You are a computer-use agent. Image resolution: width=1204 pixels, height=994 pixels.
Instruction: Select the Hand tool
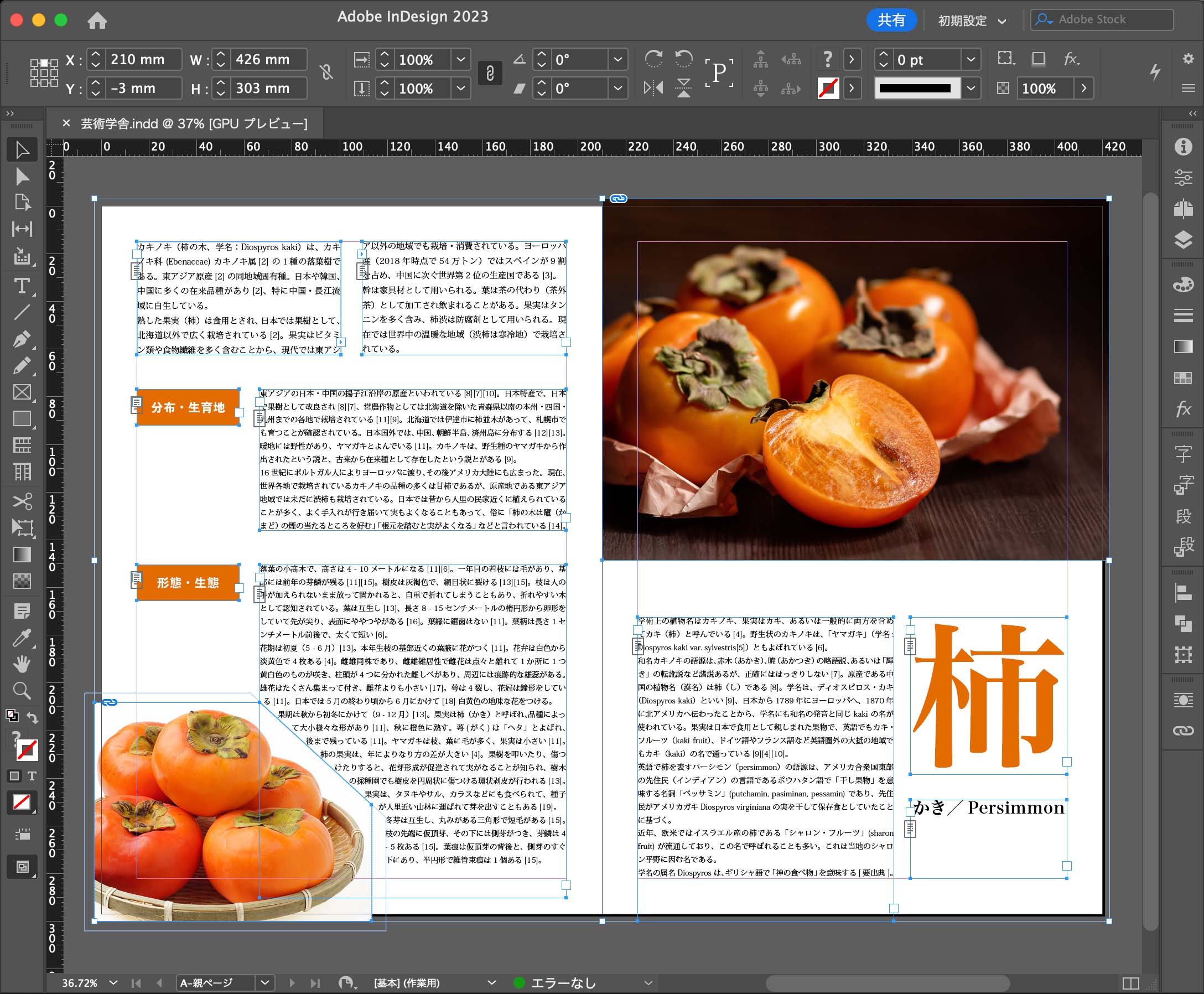click(x=22, y=664)
